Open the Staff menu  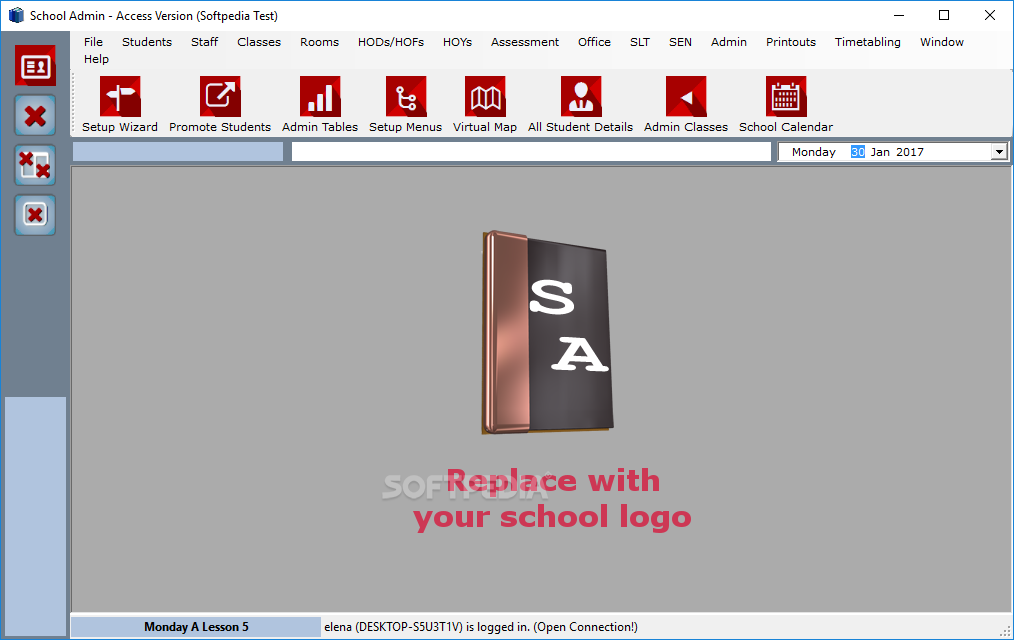[204, 42]
